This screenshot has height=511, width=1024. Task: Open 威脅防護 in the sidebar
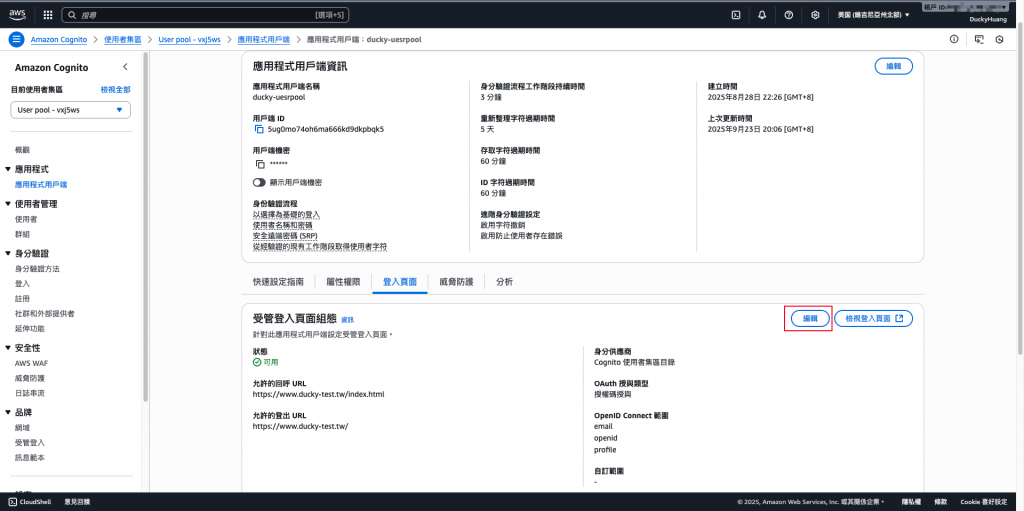coord(29,378)
